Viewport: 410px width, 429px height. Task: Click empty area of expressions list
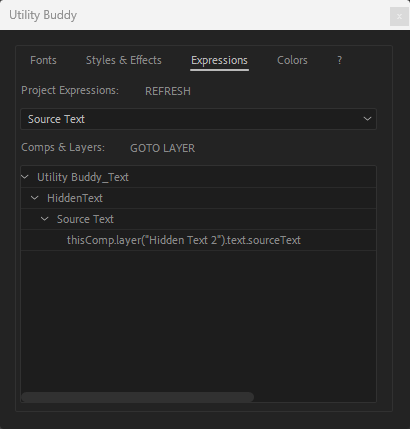199,320
